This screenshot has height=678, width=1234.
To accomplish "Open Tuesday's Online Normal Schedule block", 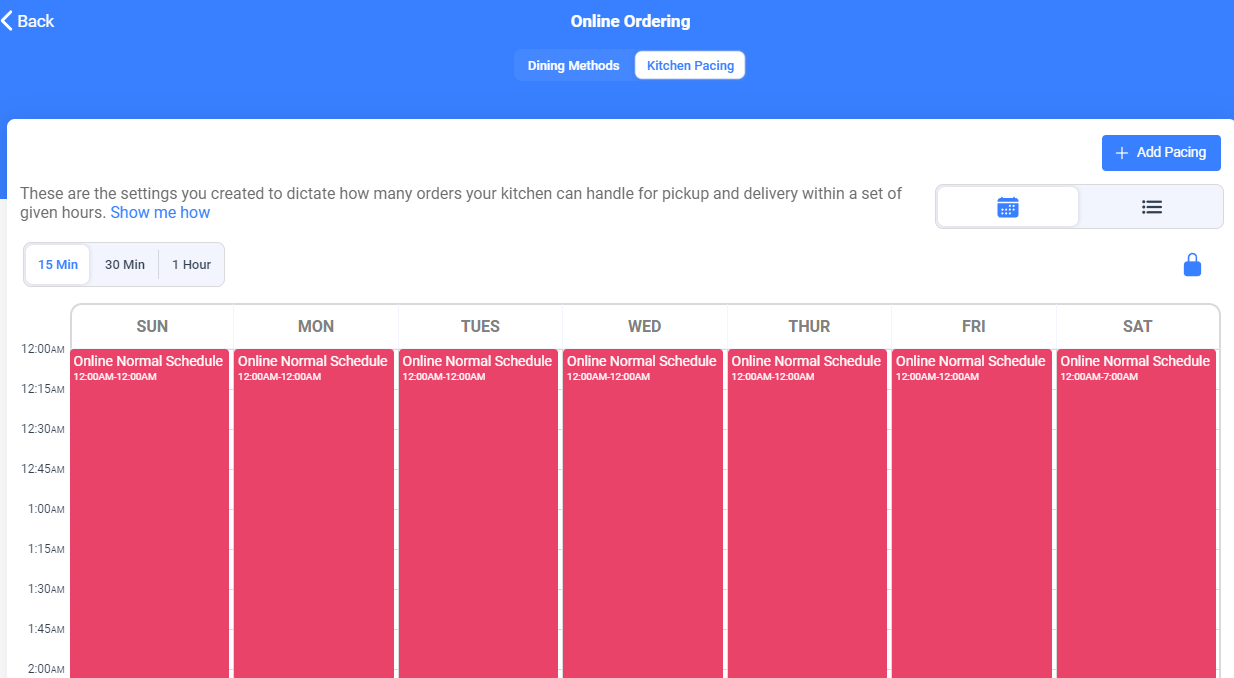I will click(479, 513).
